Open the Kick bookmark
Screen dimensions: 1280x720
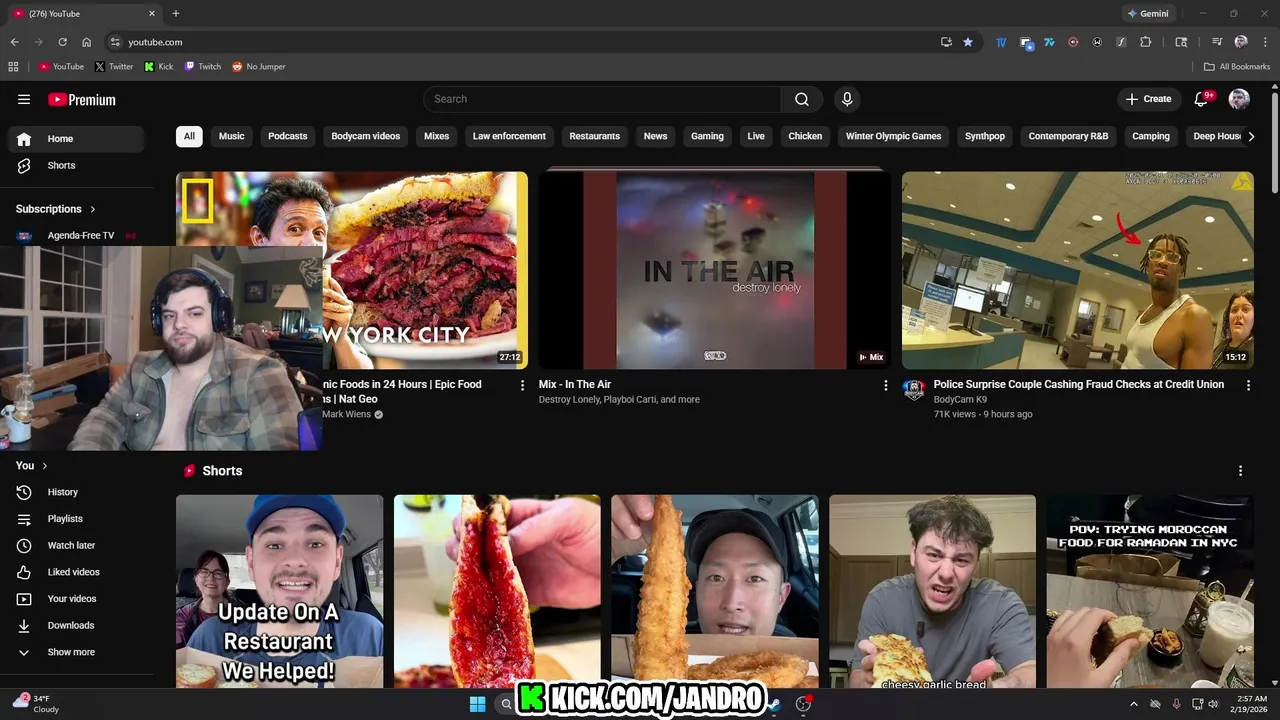coord(159,67)
